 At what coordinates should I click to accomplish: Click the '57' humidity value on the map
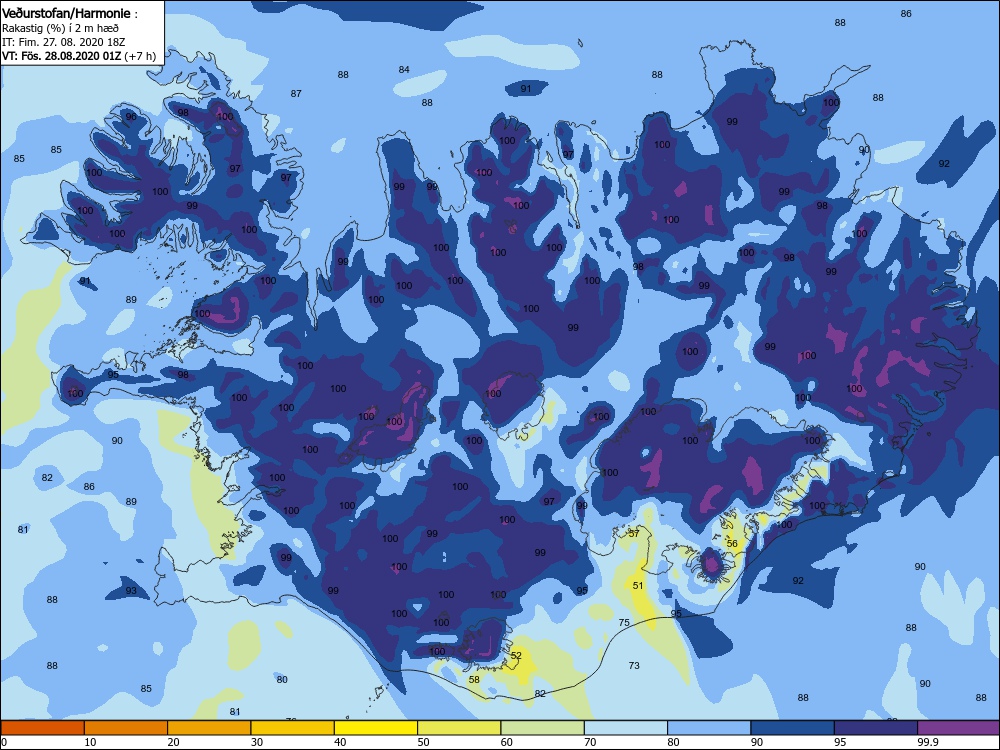(634, 533)
